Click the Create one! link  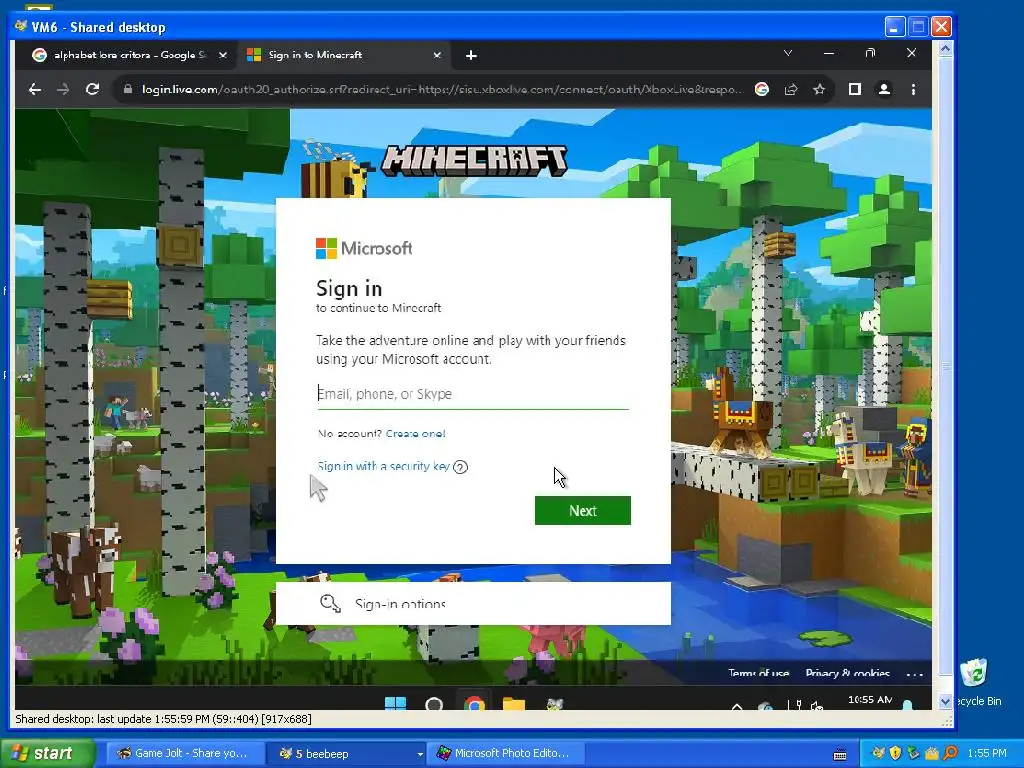415,434
